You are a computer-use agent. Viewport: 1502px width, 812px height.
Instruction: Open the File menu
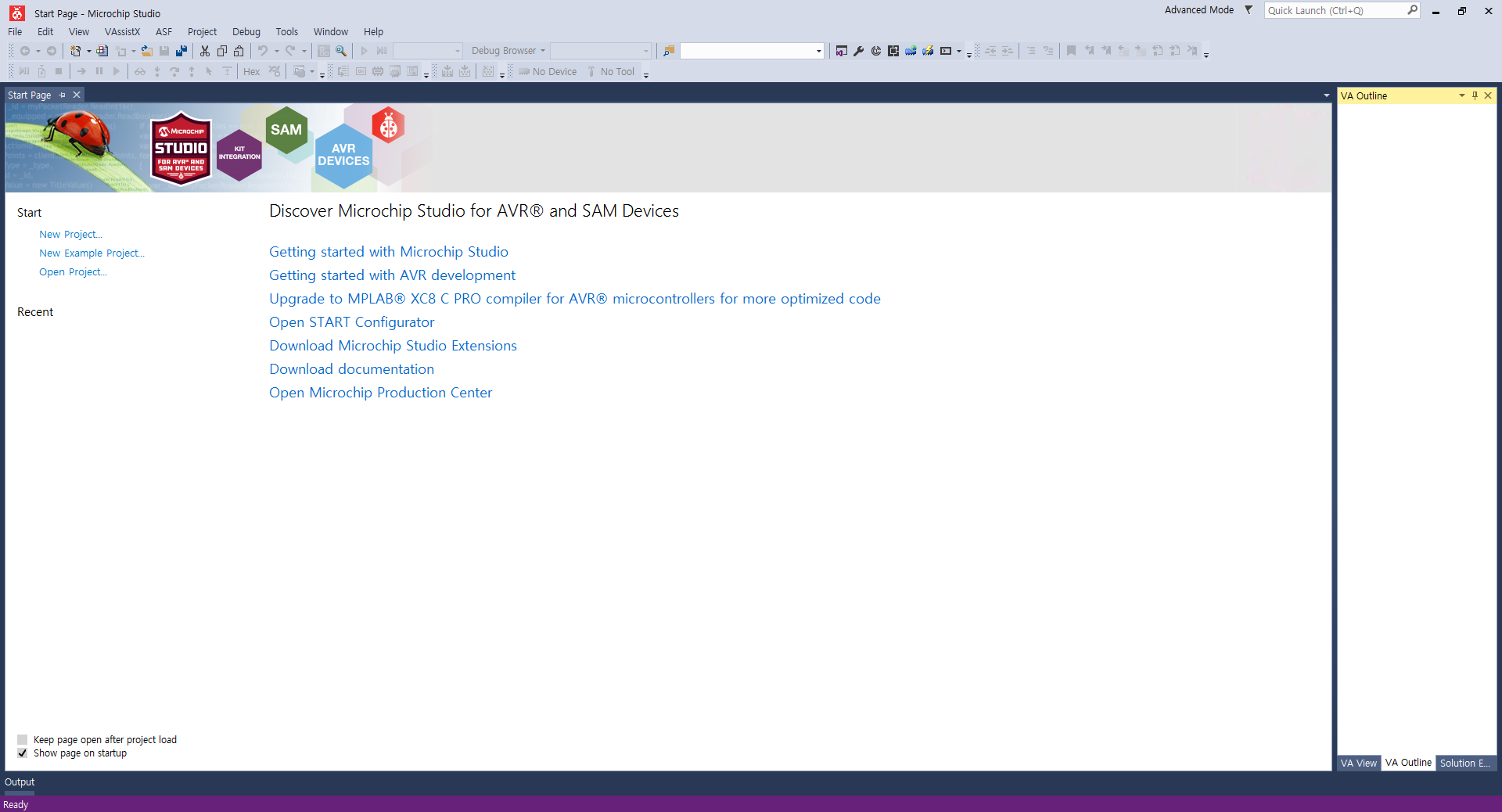coord(15,32)
